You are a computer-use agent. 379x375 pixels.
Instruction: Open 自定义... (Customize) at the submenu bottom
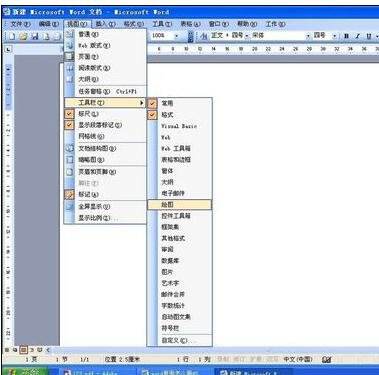coord(180,341)
